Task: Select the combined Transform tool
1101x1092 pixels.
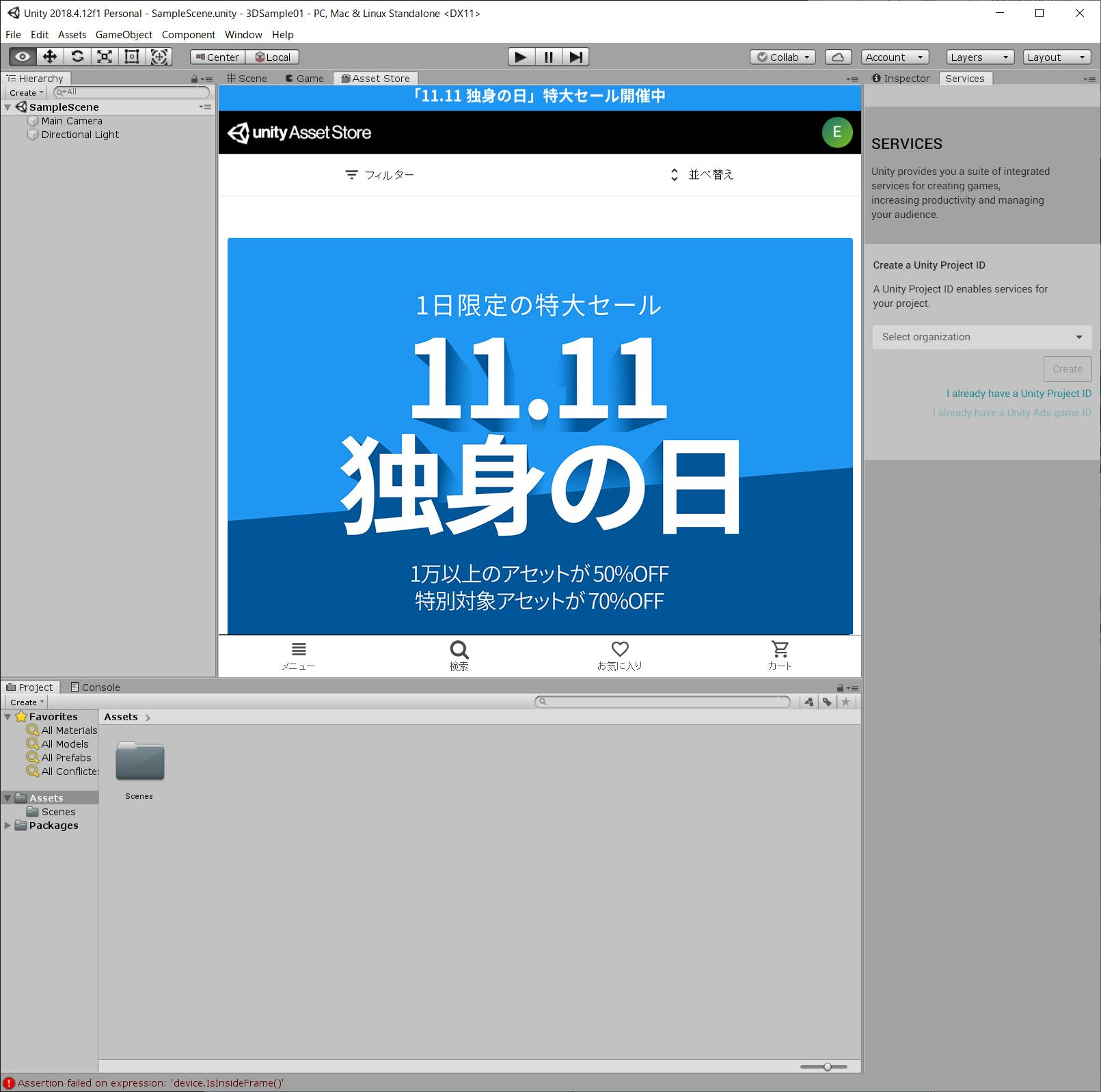Action: 159,57
